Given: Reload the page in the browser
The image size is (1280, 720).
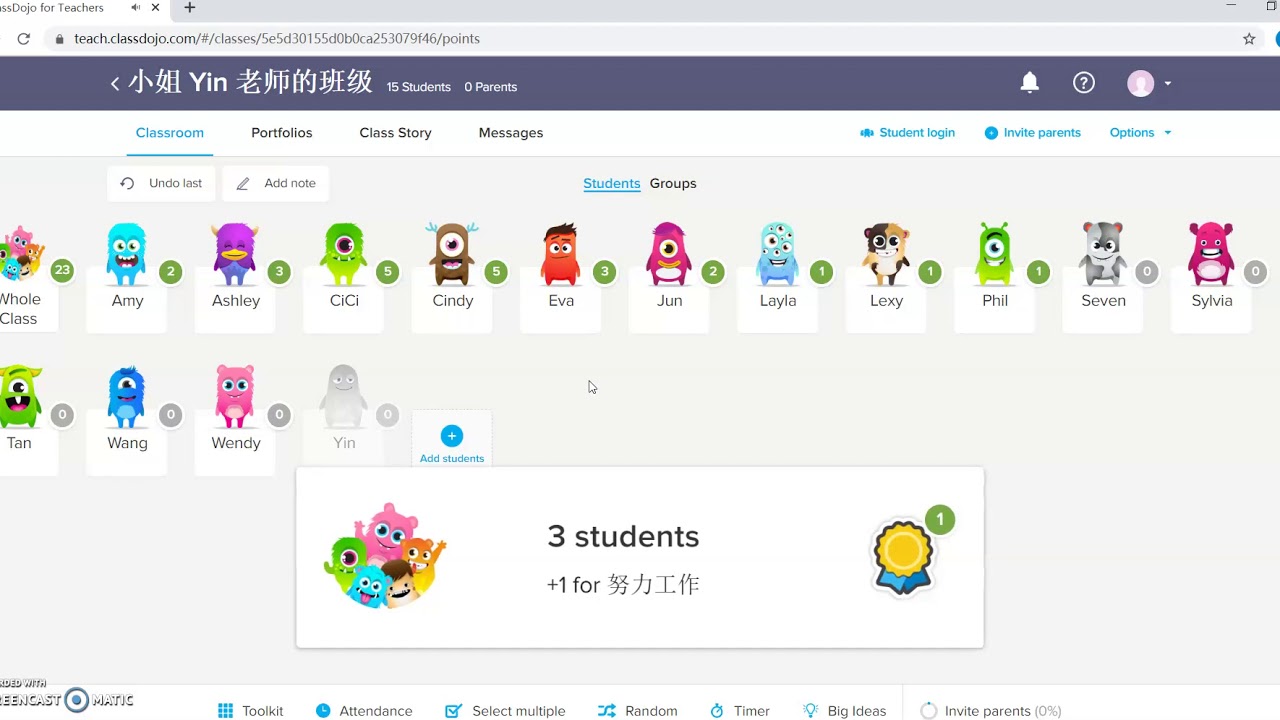Looking at the screenshot, I should [24, 39].
